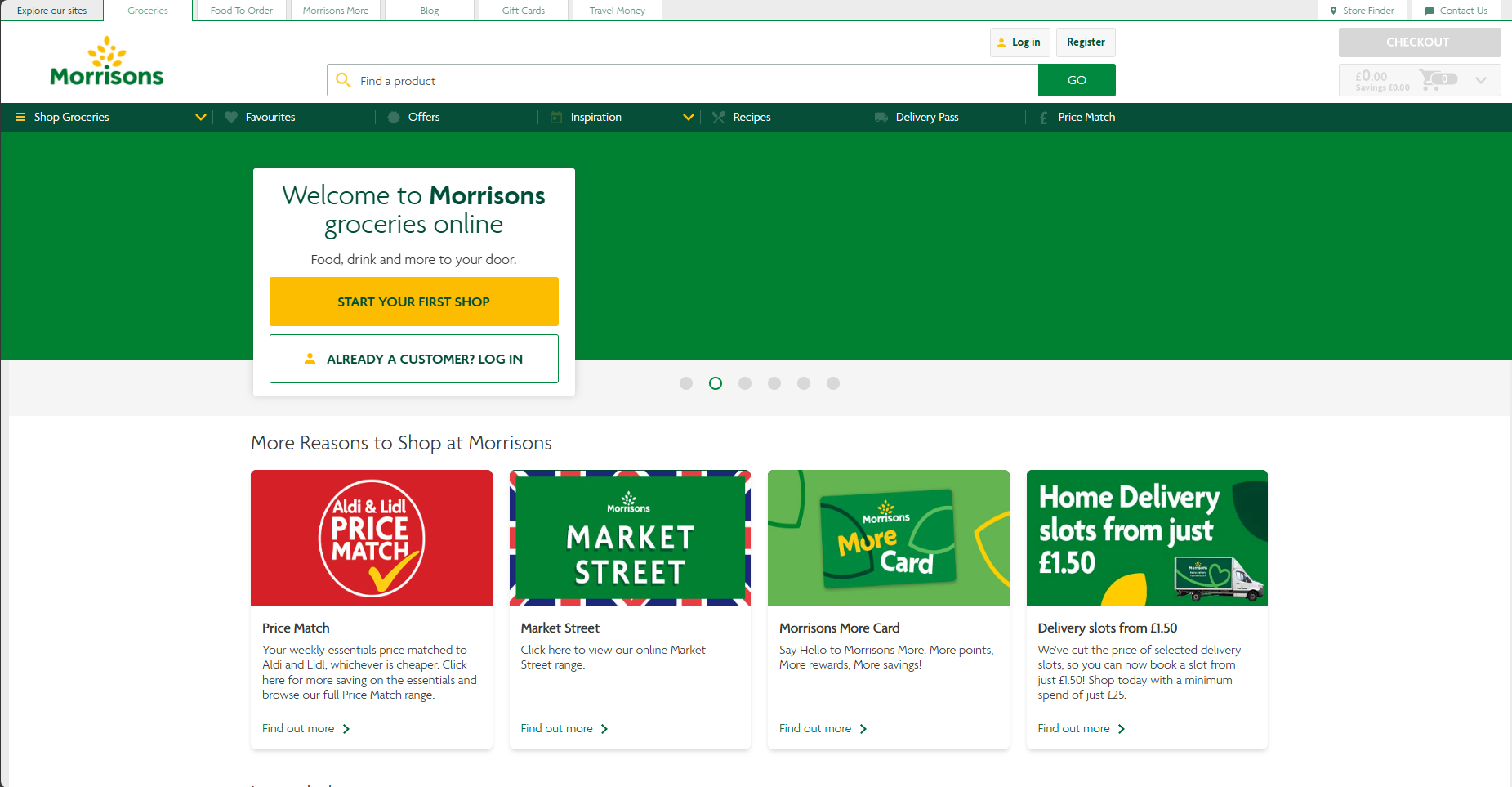
Task: Click arrow beside Delivery slots Find out more
Action: coord(1122,729)
